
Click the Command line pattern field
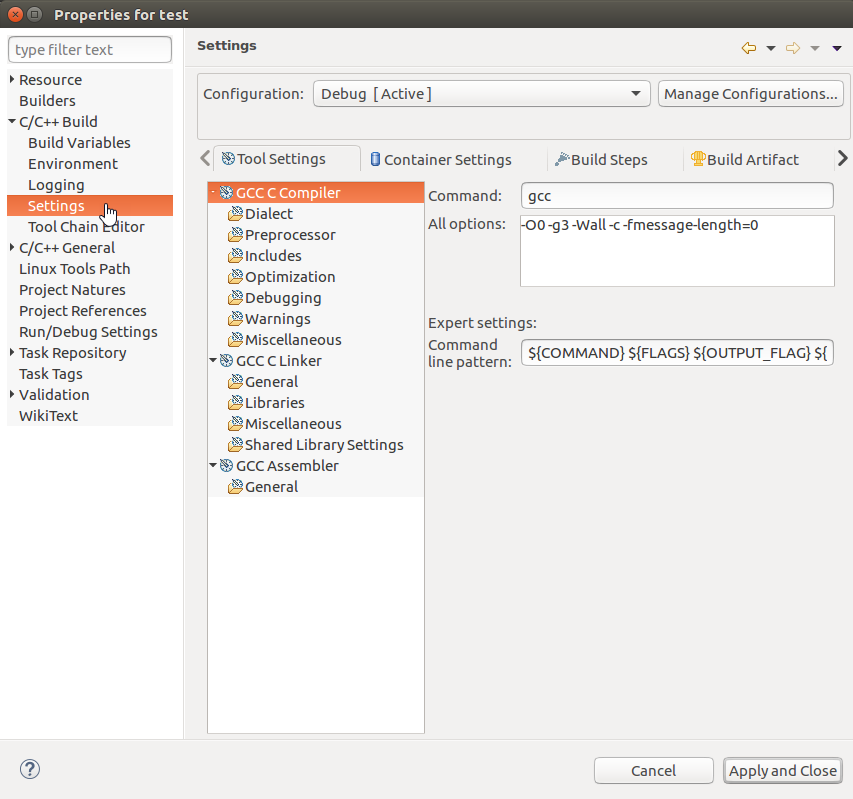click(x=677, y=353)
